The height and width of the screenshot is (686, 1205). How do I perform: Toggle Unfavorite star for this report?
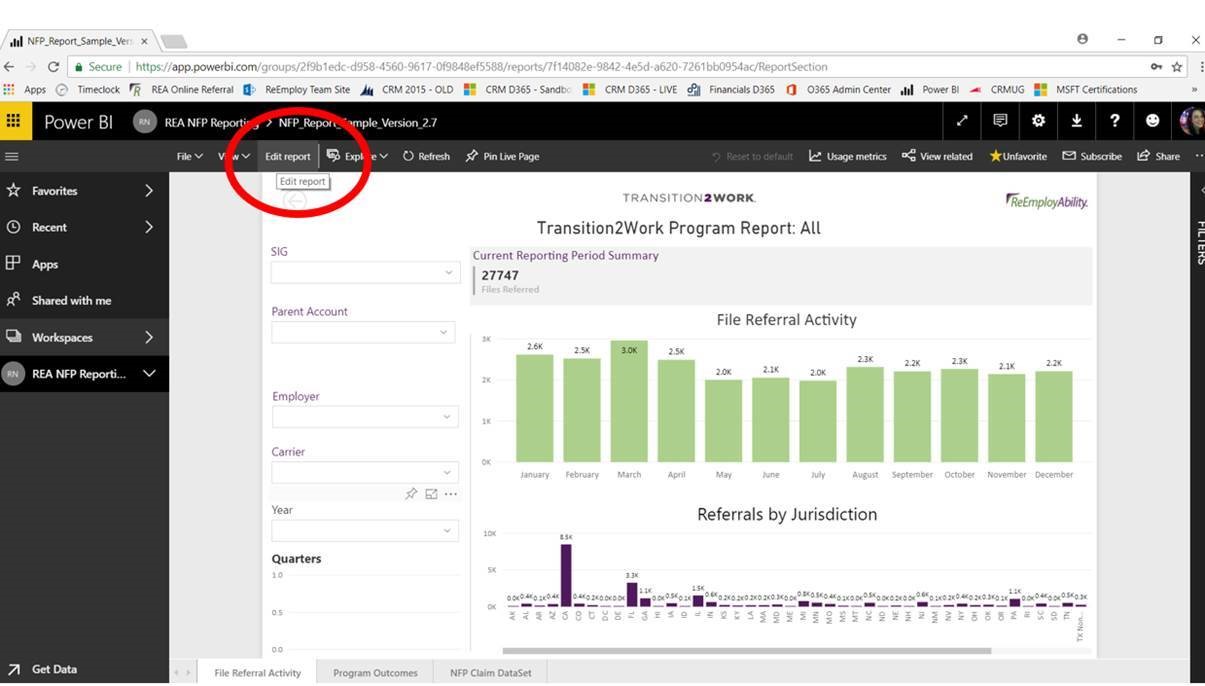click(x=1018, y=156)
